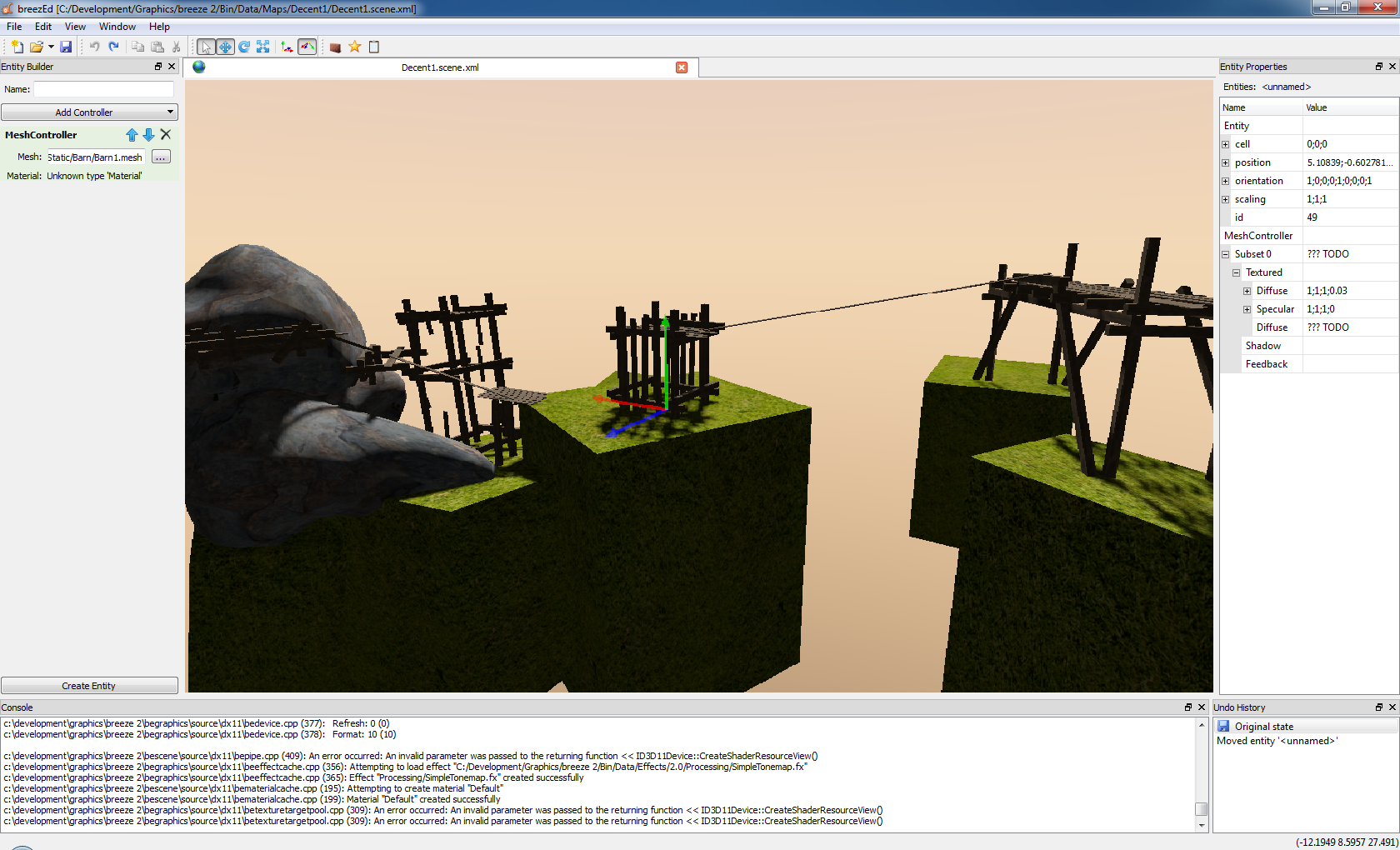The height and width of the screenshot is (850, 1400).
Task: Click the mesh browse '...' button
Action: (x=161, y=157)
